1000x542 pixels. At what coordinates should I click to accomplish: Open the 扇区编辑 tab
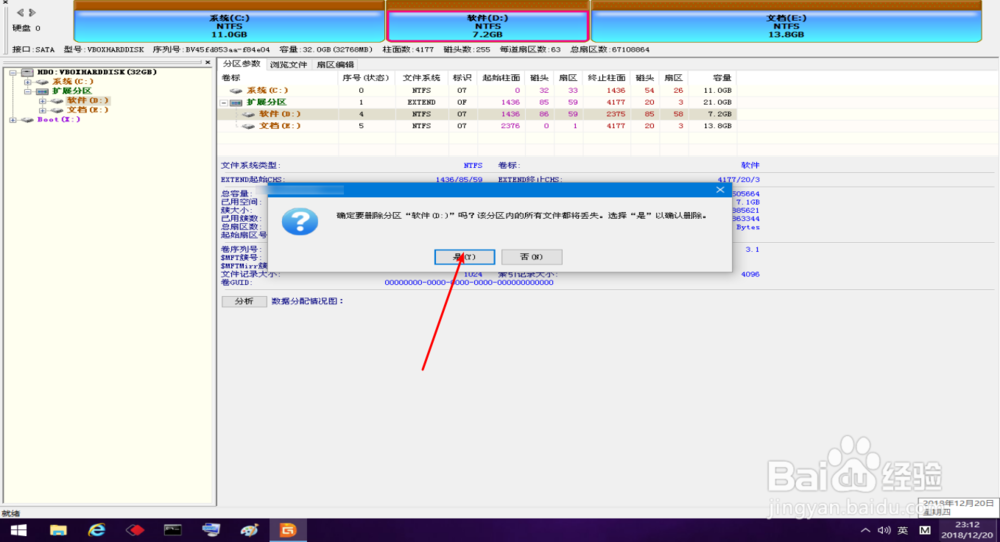tap(335, 64)
